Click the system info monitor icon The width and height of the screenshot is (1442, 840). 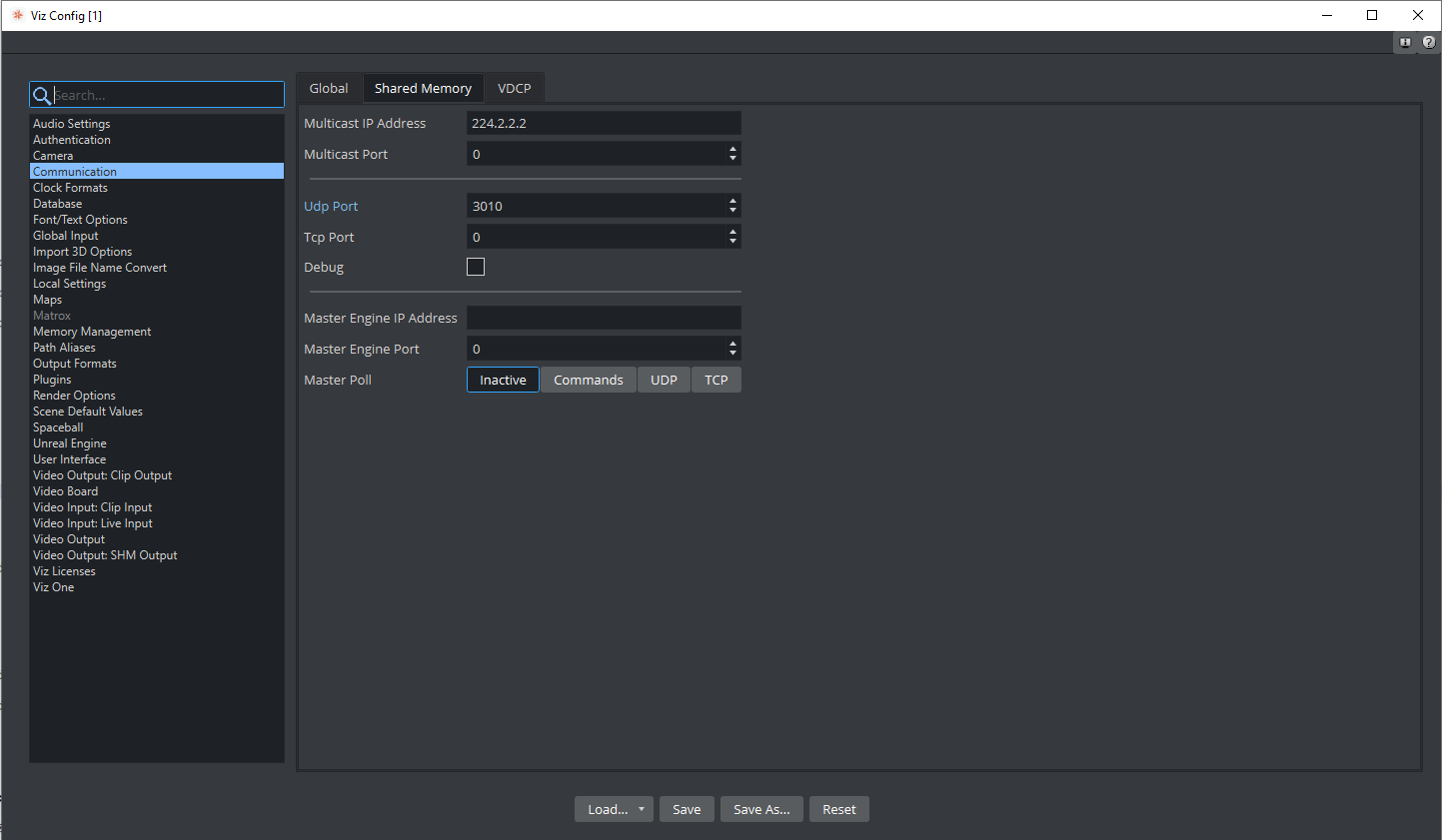(1405, 42)
